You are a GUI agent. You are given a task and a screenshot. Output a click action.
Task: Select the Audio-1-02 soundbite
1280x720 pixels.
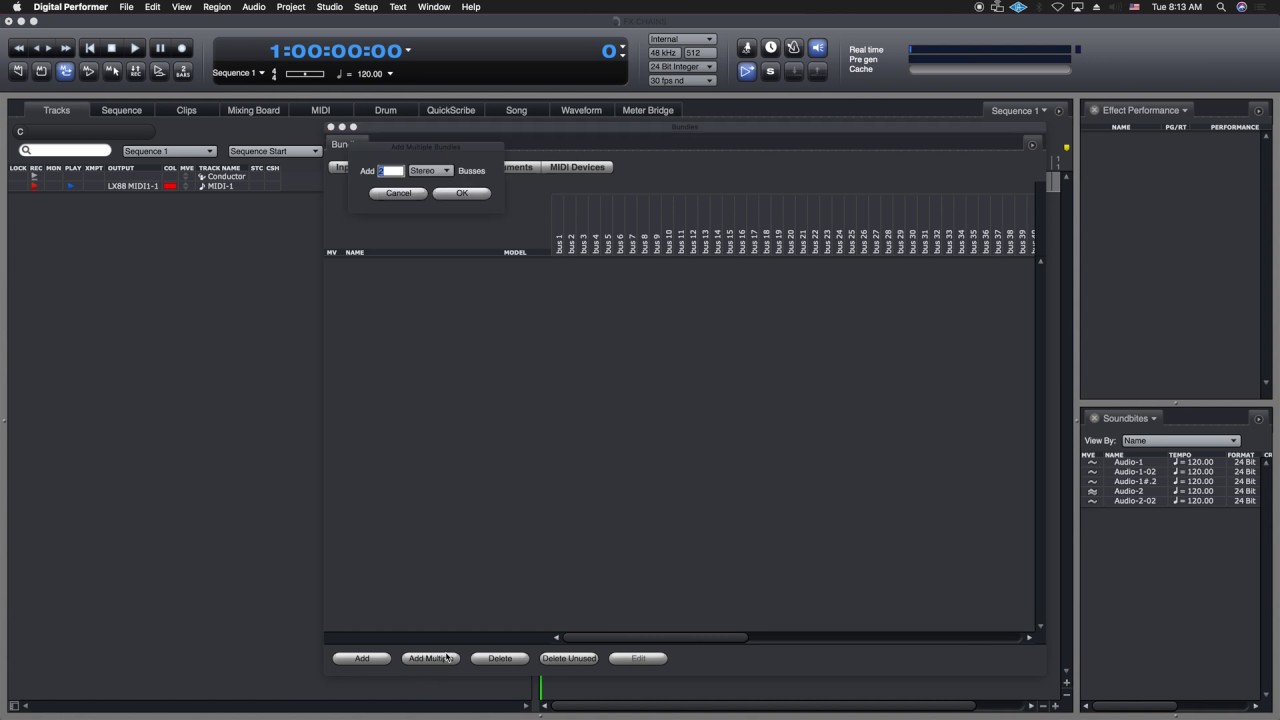[x=1135, y=472]
